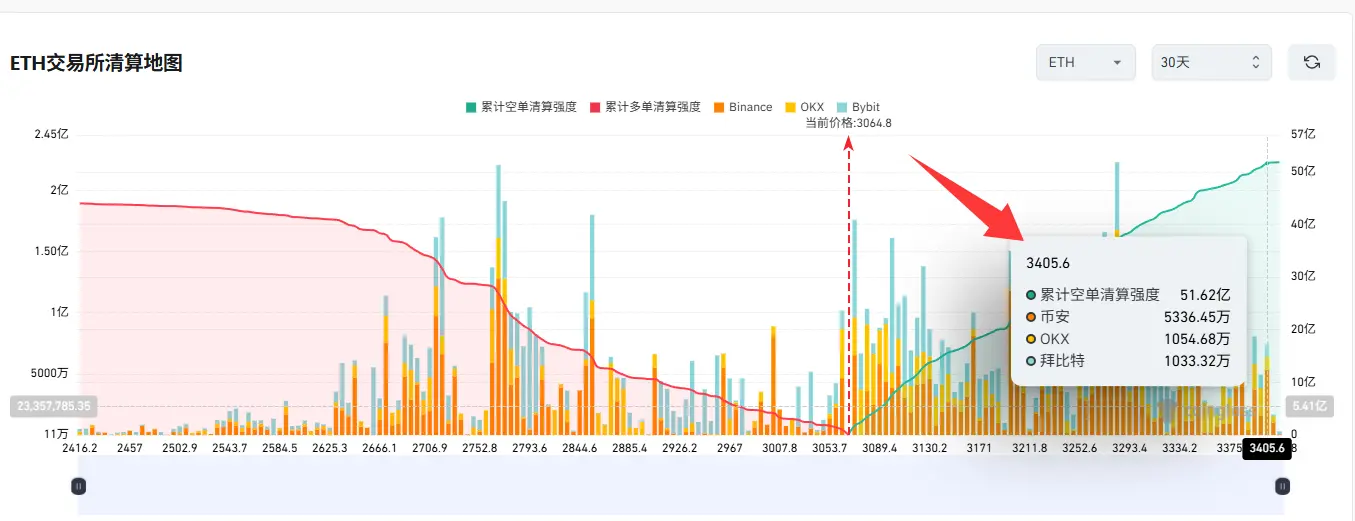Click the OKX 1054.68万 tooltip row

point(1128,339)
